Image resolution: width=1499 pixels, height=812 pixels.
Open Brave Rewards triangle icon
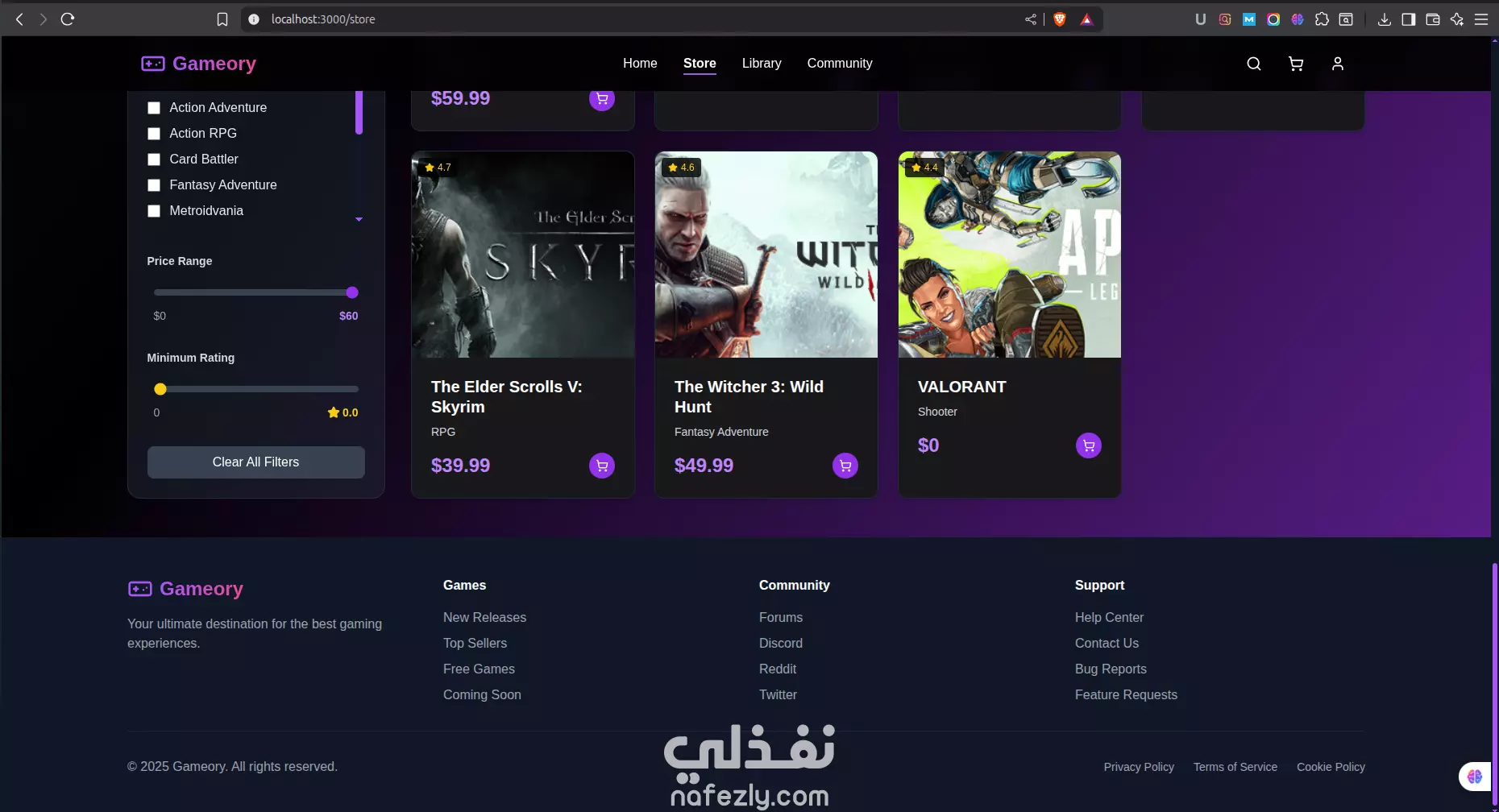pos(1086,19)
